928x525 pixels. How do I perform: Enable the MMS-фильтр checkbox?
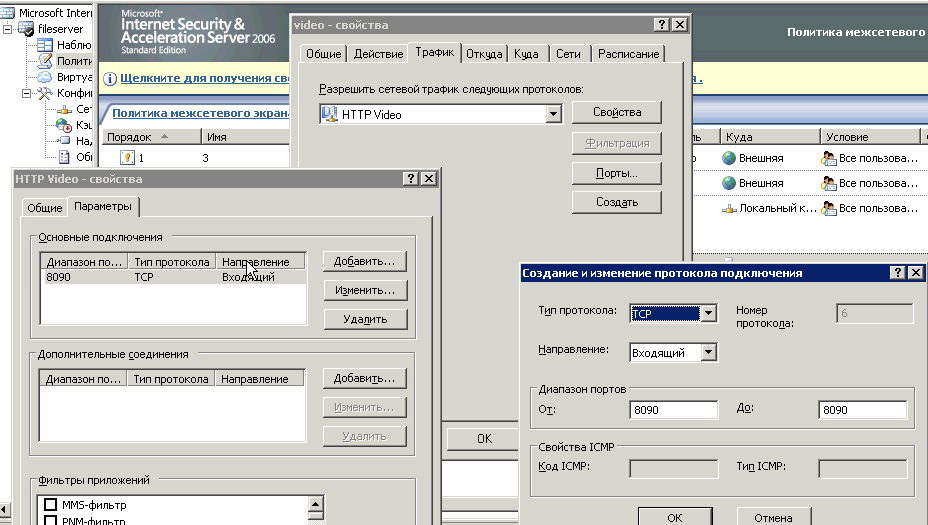click(51, 504)
